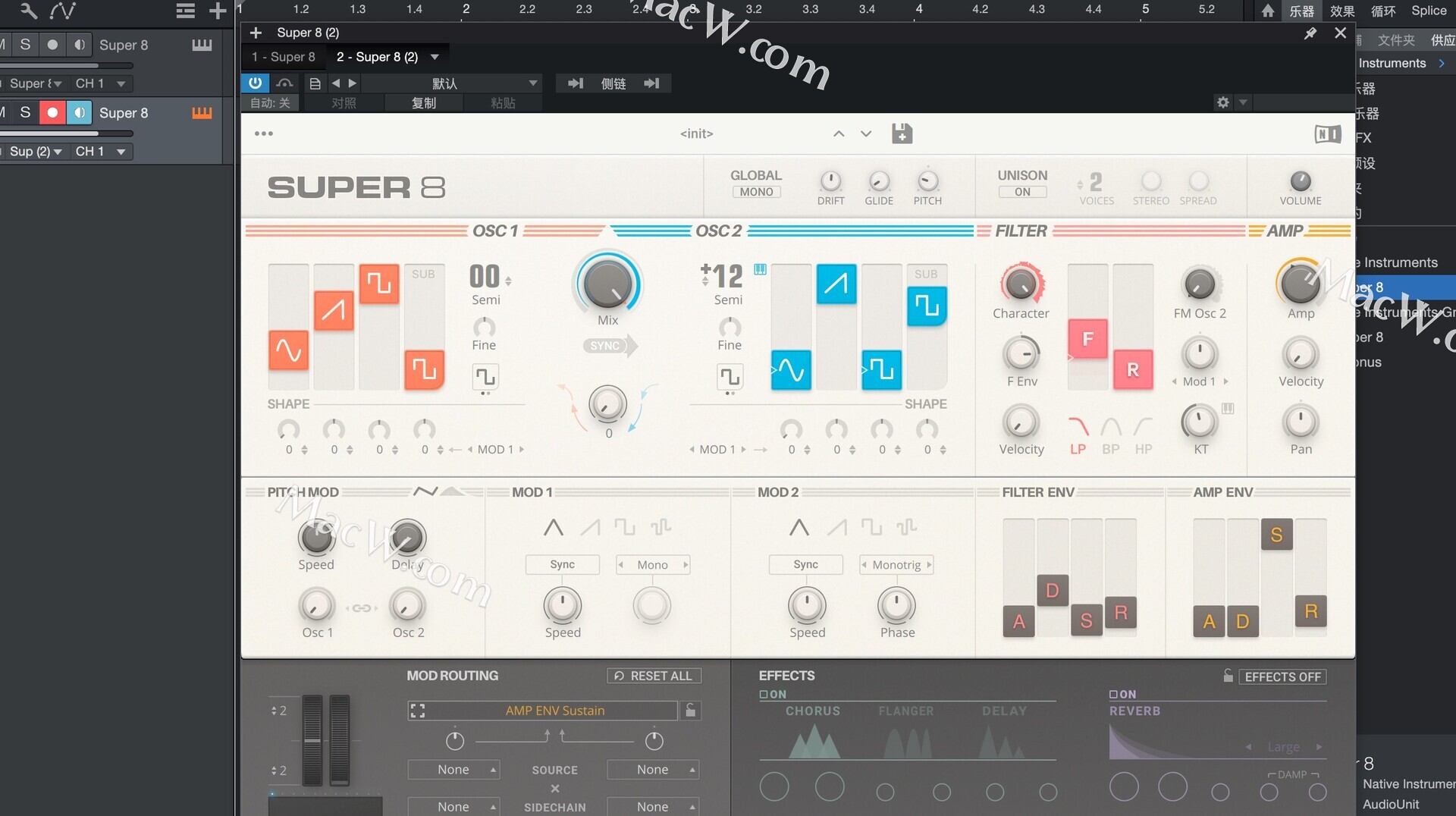1456x816 pixels.
Task: Select OSC 1 sine waveform tile
Action: point(288,350)
